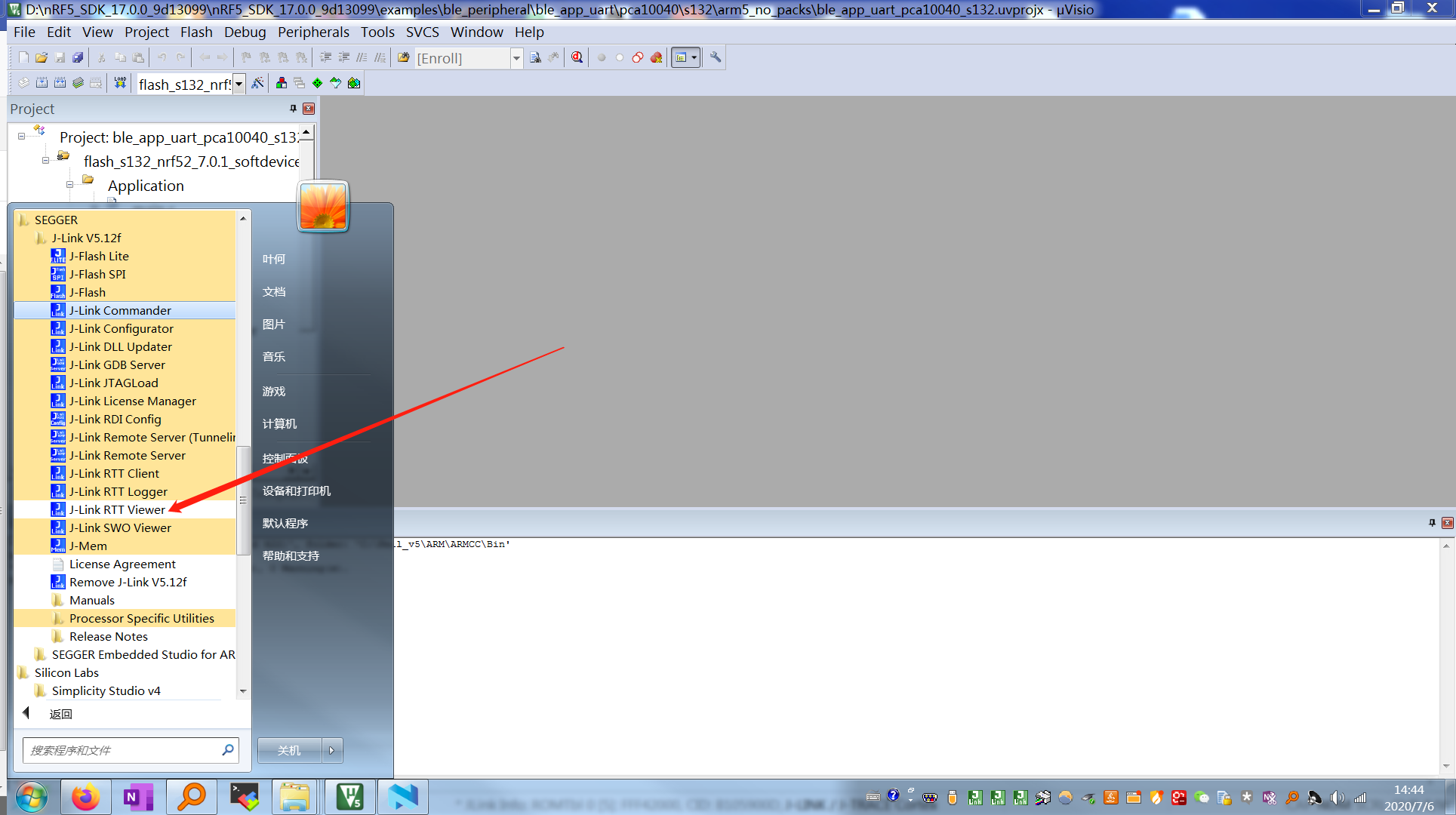Screen dimensions: 1456x815
Task: Open the Configuration wrench icon
Action: click(x=716, y=57)
